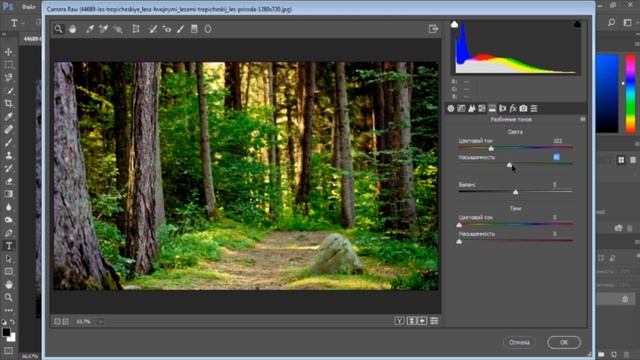Open the Tone Curve panel tab

coord(461,108)
